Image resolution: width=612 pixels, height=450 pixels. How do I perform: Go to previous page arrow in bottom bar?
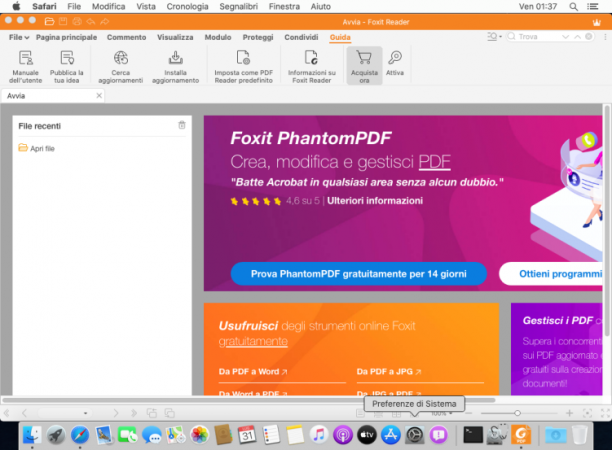tap(24, 413)
